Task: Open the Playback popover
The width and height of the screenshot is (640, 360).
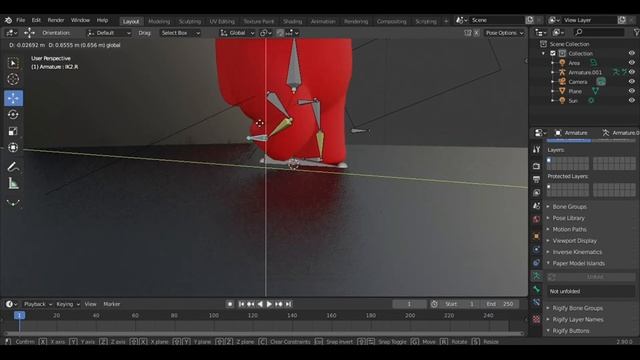Action: coord(38,304)
